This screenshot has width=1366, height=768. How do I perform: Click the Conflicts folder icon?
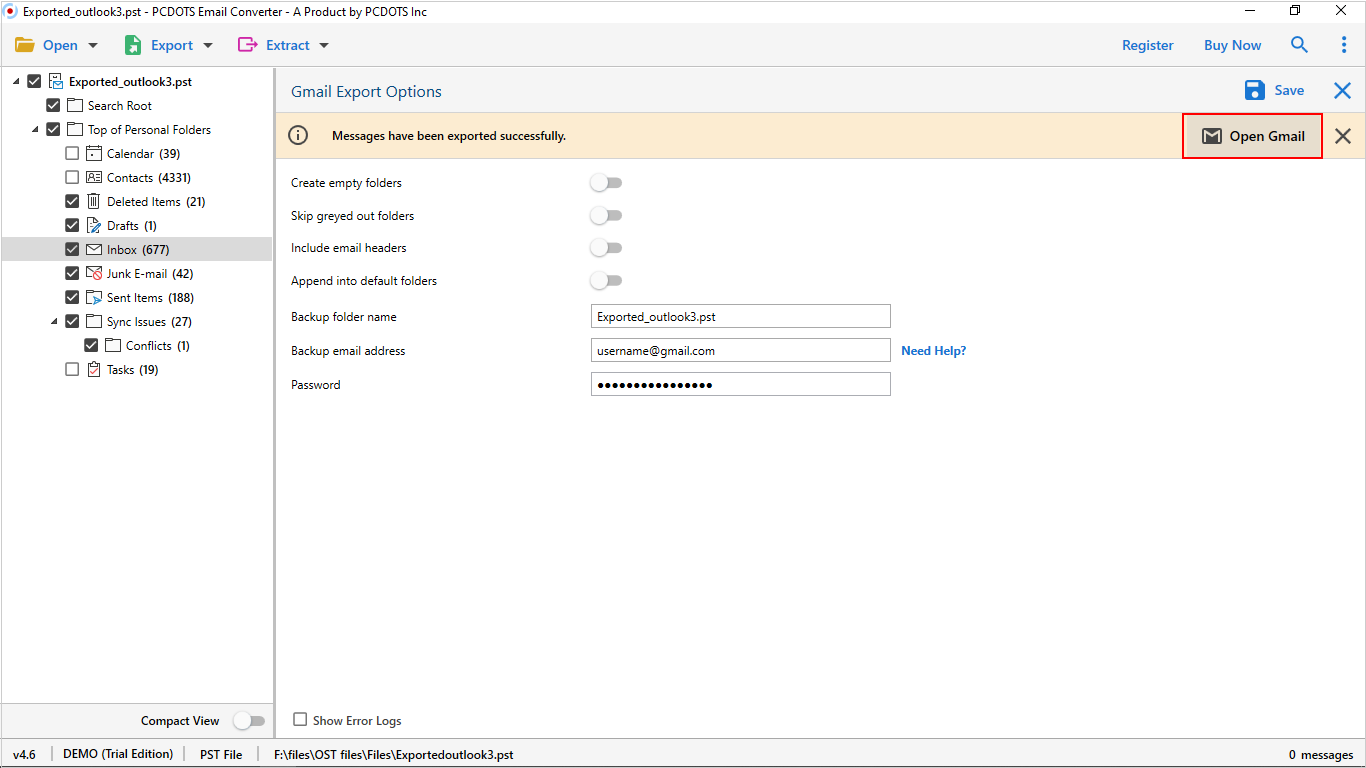(113, 345)
